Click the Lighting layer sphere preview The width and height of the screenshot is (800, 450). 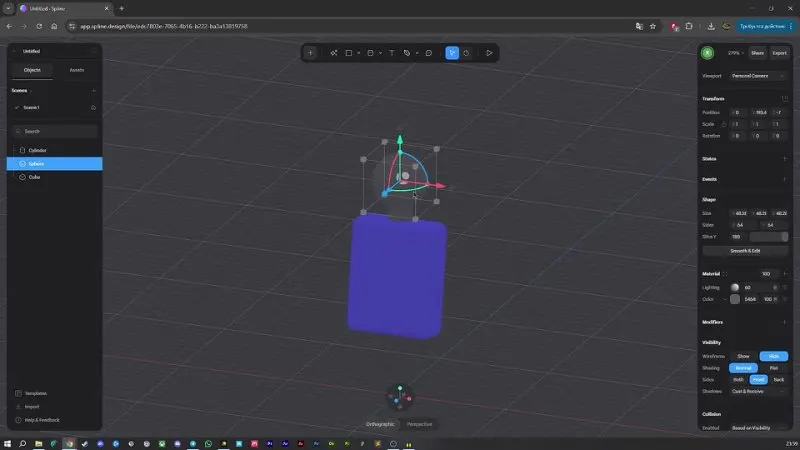tap(735, 288)
